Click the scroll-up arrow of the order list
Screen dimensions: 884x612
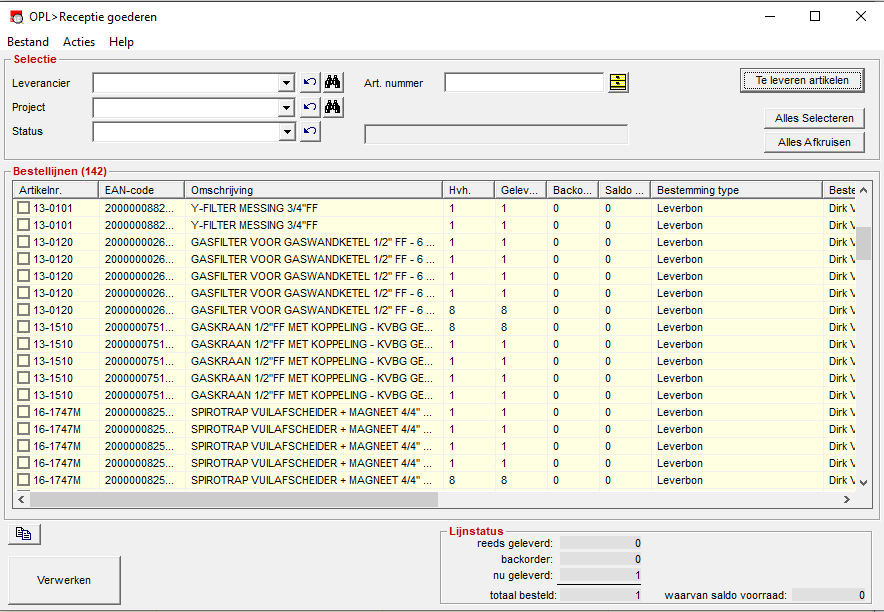pyautogui.click(x=863, y=190)
